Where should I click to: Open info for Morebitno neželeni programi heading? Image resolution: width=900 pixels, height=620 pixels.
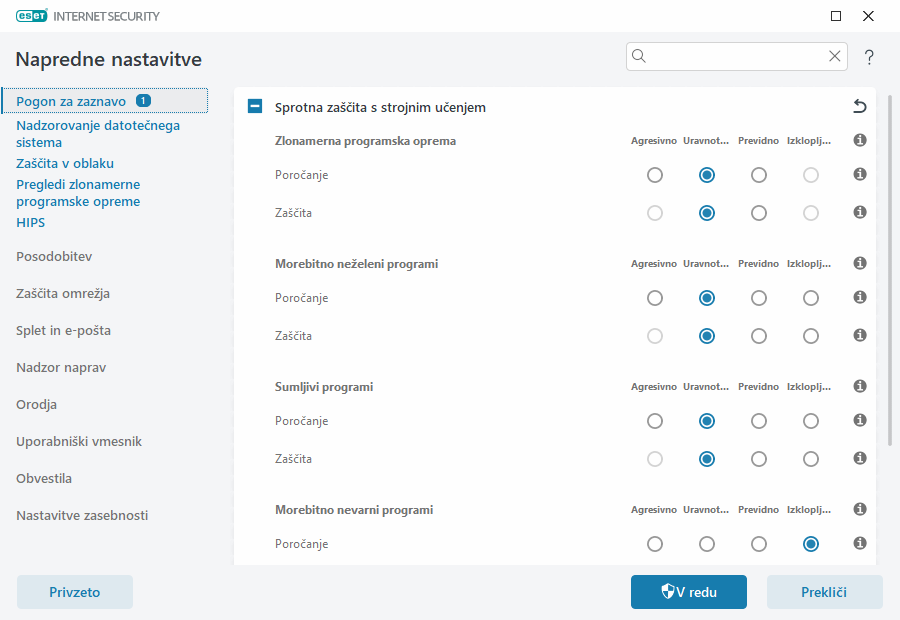coord(859,263)
